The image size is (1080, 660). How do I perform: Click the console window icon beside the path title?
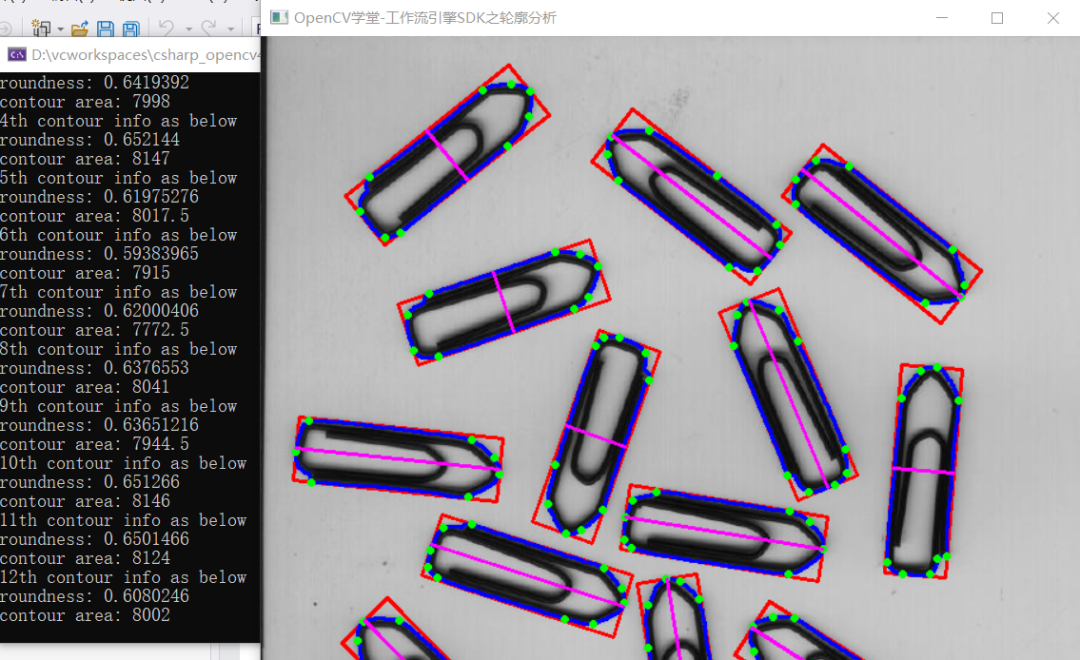coord(17,54)
